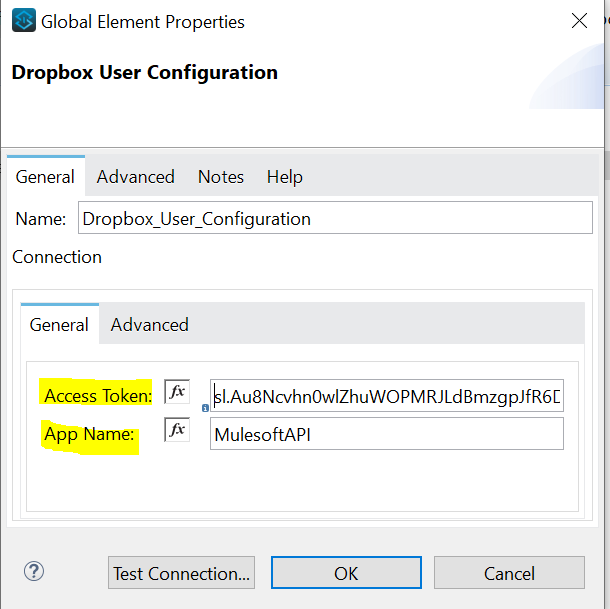Focus the Access Token text field
This screenshot has height=609, width=610.
(x=387, y=396)
